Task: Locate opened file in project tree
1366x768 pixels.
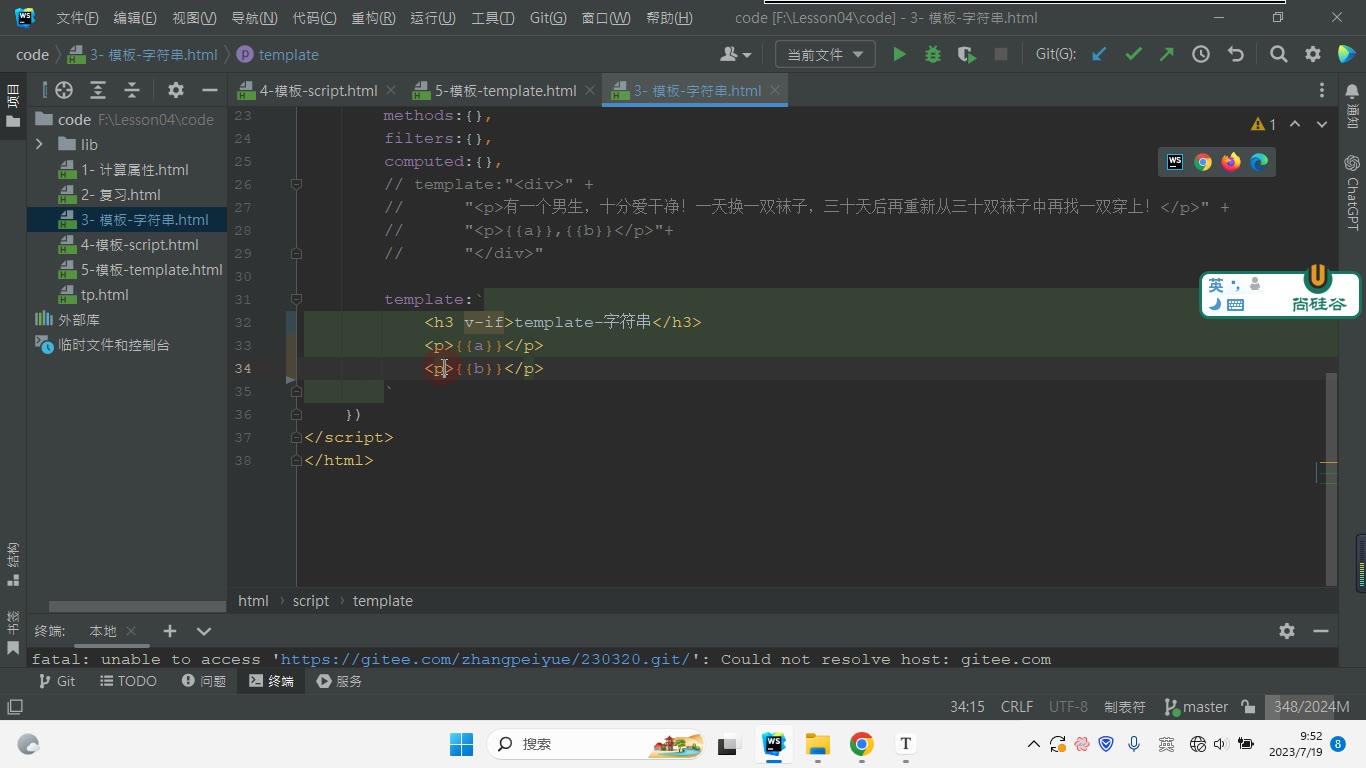Action: pos(64,90)
